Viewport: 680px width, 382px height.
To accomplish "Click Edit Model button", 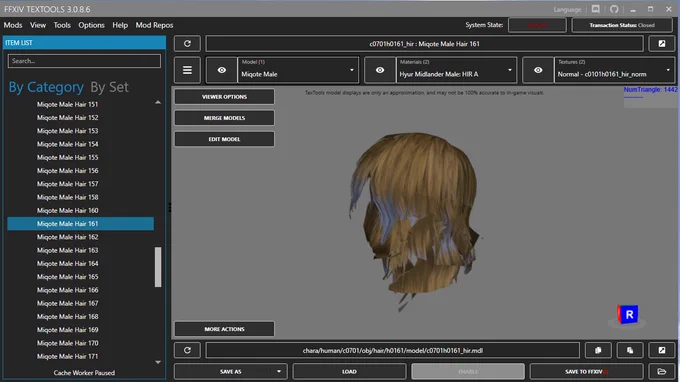I will coord(224,139).
